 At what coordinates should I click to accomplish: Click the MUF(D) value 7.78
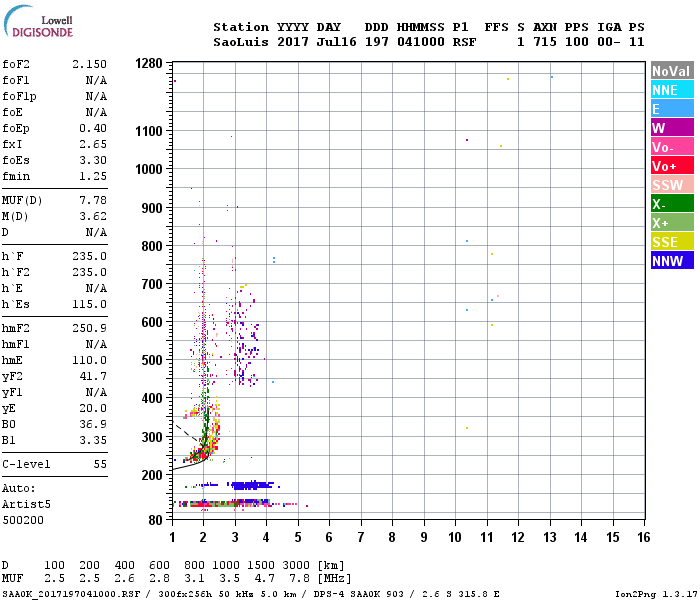(93, 200)
